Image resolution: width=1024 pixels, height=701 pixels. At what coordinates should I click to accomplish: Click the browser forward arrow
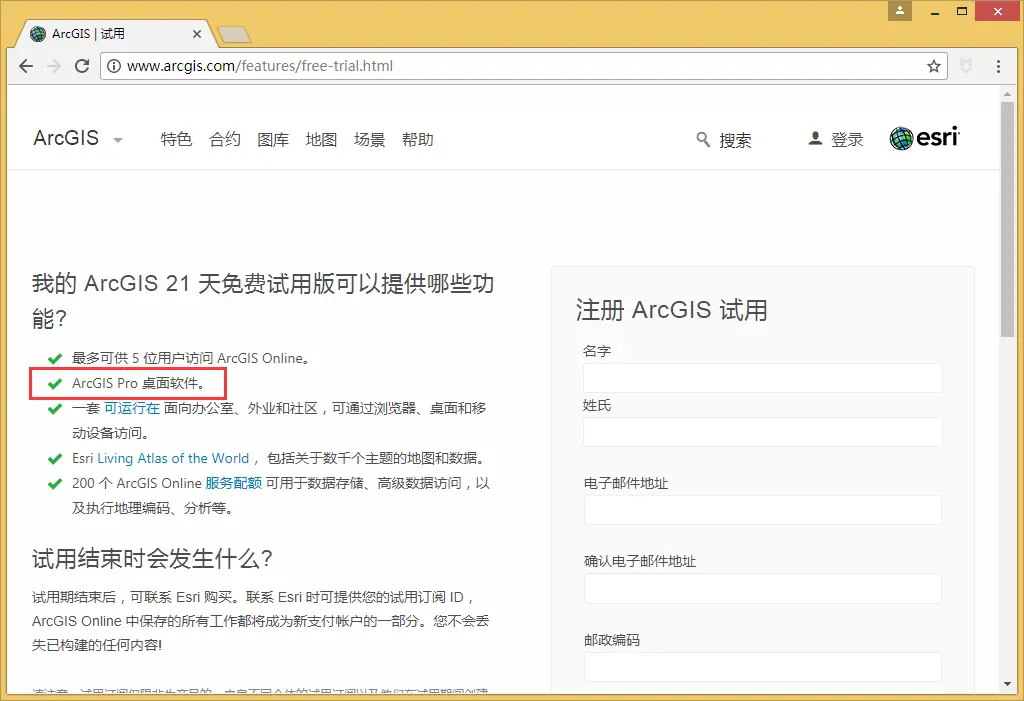coord(54,66)
